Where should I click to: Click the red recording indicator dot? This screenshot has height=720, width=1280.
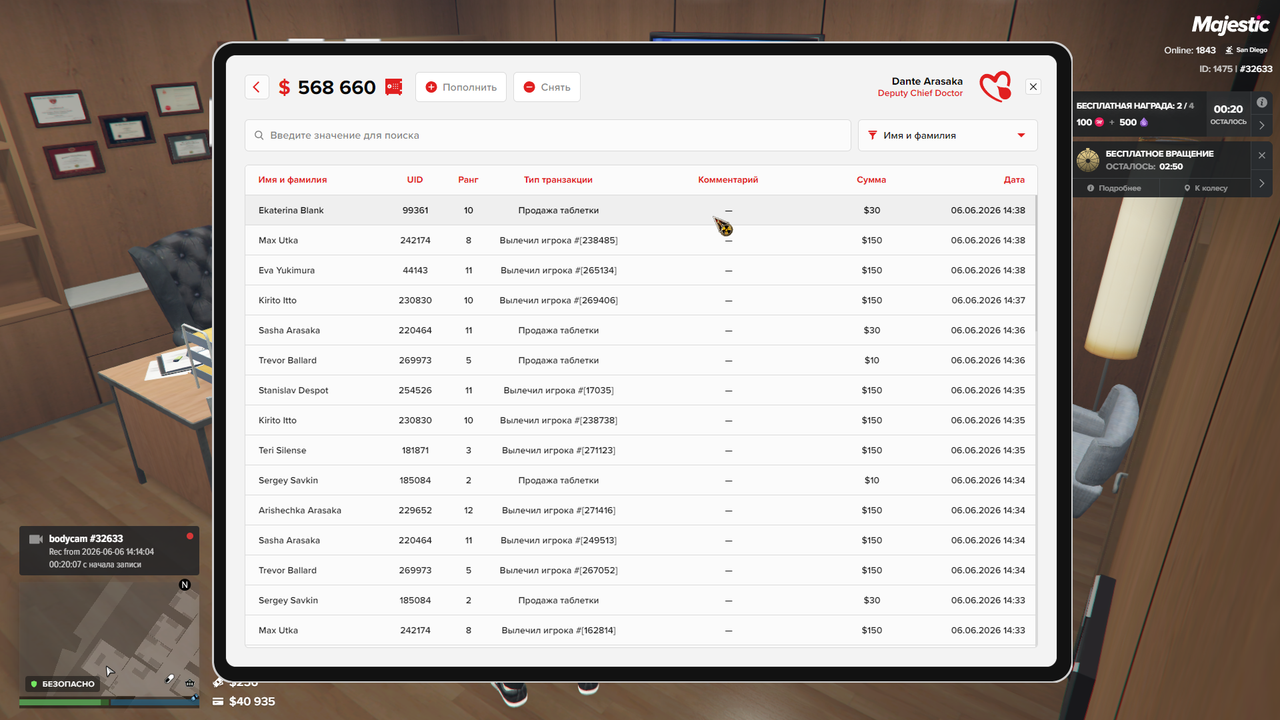[190, 536]
